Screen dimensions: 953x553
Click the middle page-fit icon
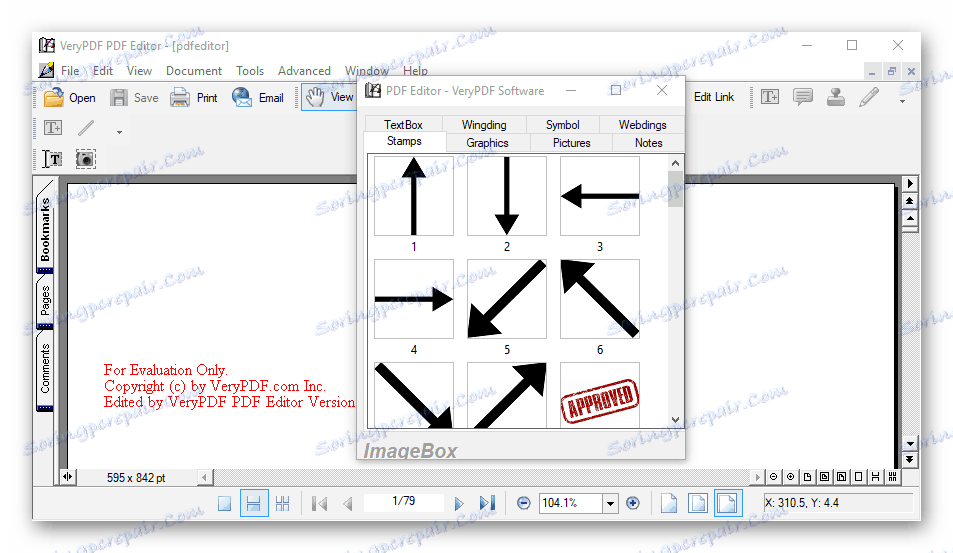[x=698, y=504]
